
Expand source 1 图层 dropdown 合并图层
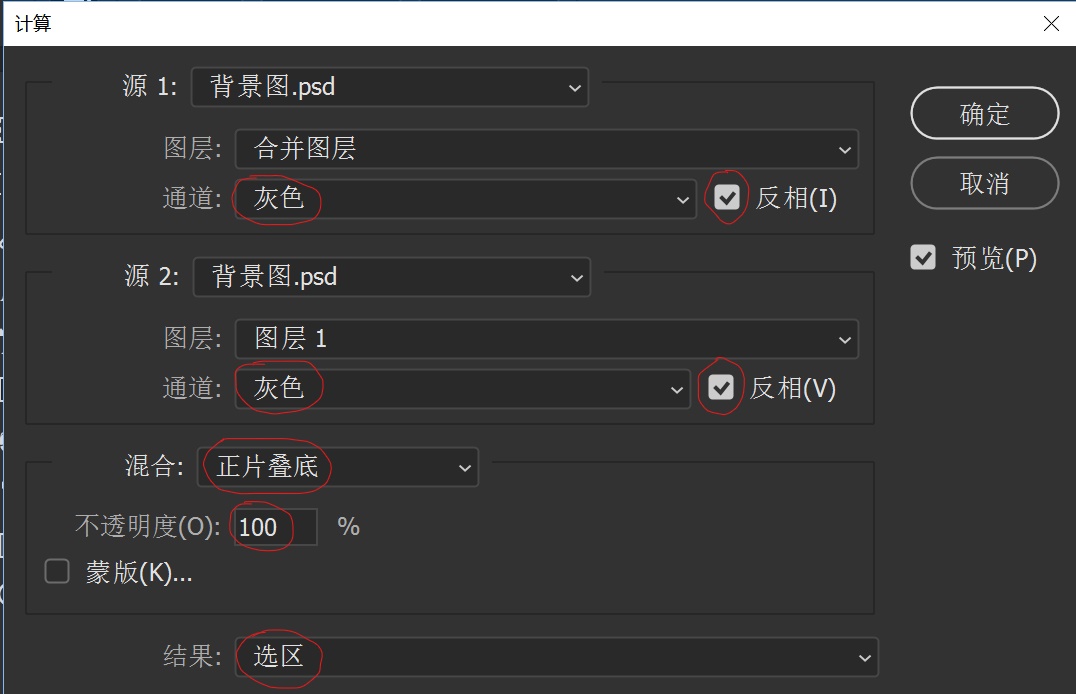[x=547, y=149]
